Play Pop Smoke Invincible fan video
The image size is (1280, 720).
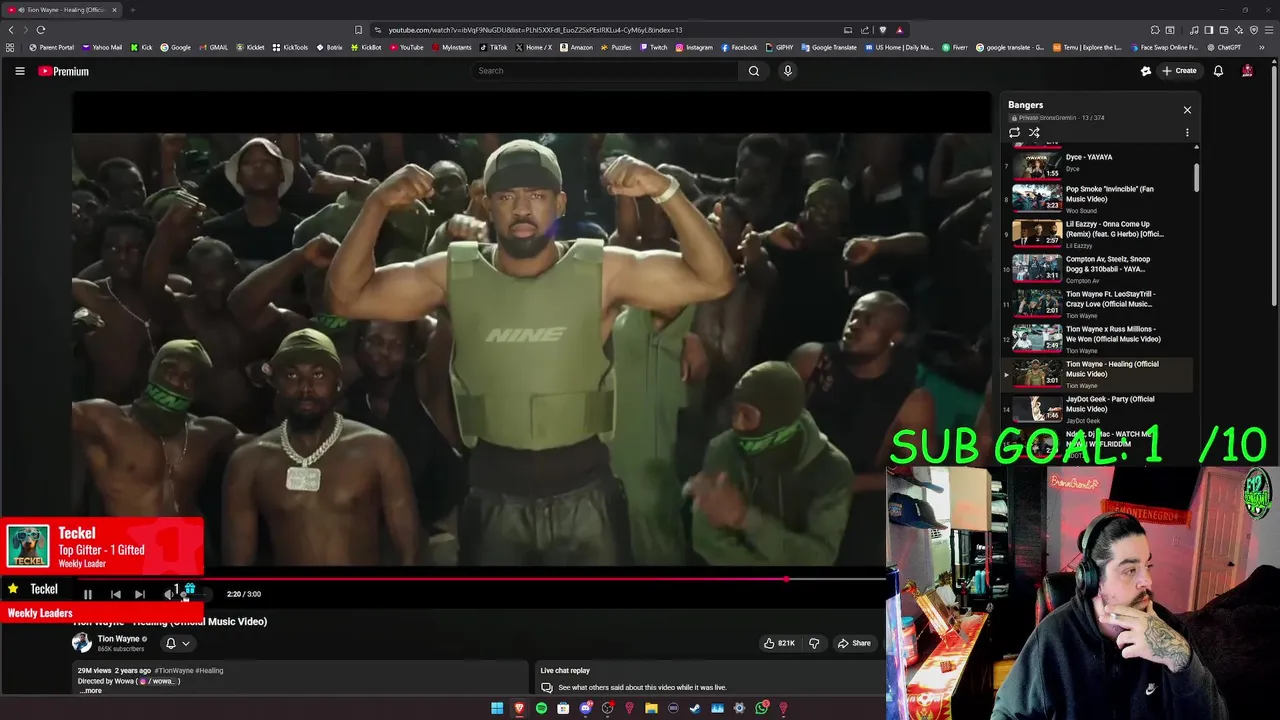coord(1098,198)
